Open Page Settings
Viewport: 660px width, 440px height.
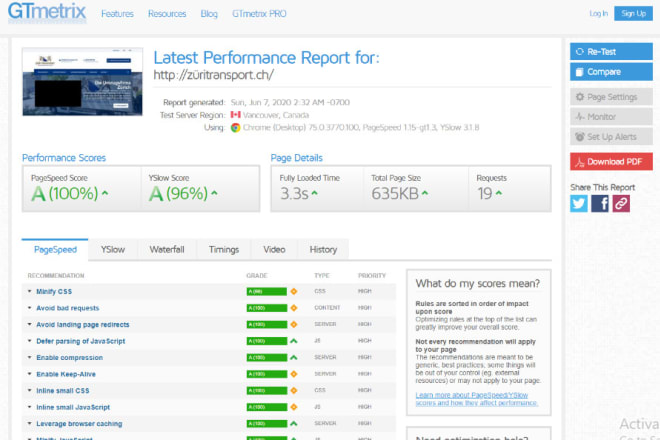click(x=611, y=97)
